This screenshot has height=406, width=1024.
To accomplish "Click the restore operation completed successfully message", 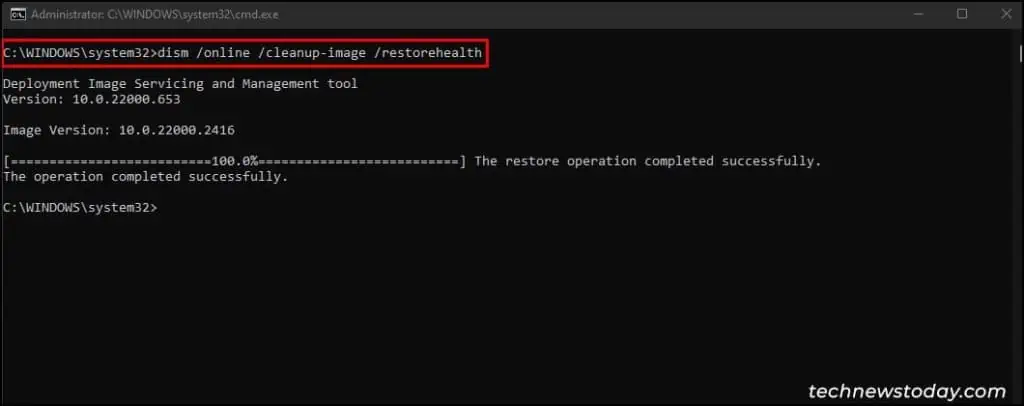I will pyautogui.click(x=647, y=161).
